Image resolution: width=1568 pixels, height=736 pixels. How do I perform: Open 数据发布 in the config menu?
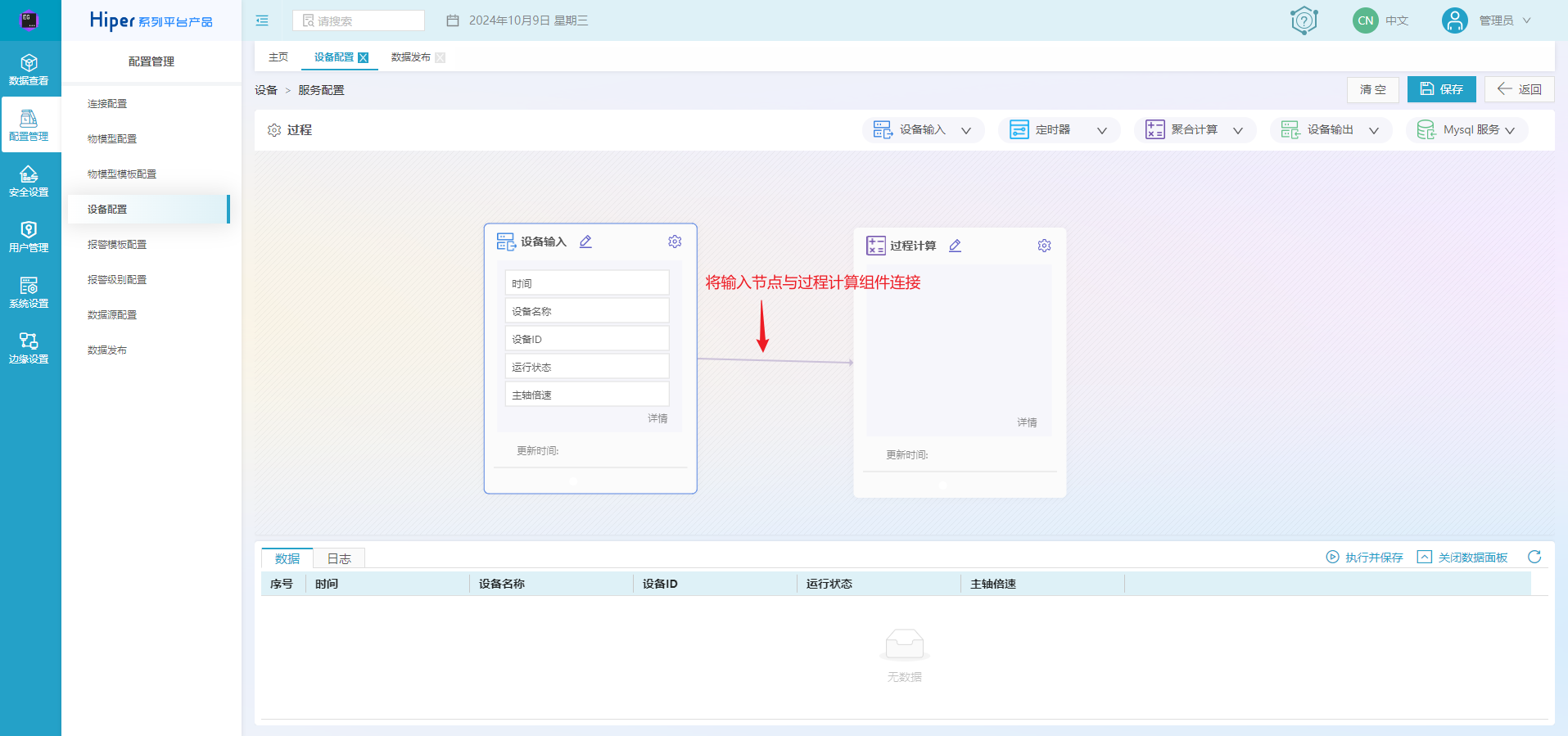[107, 350]
